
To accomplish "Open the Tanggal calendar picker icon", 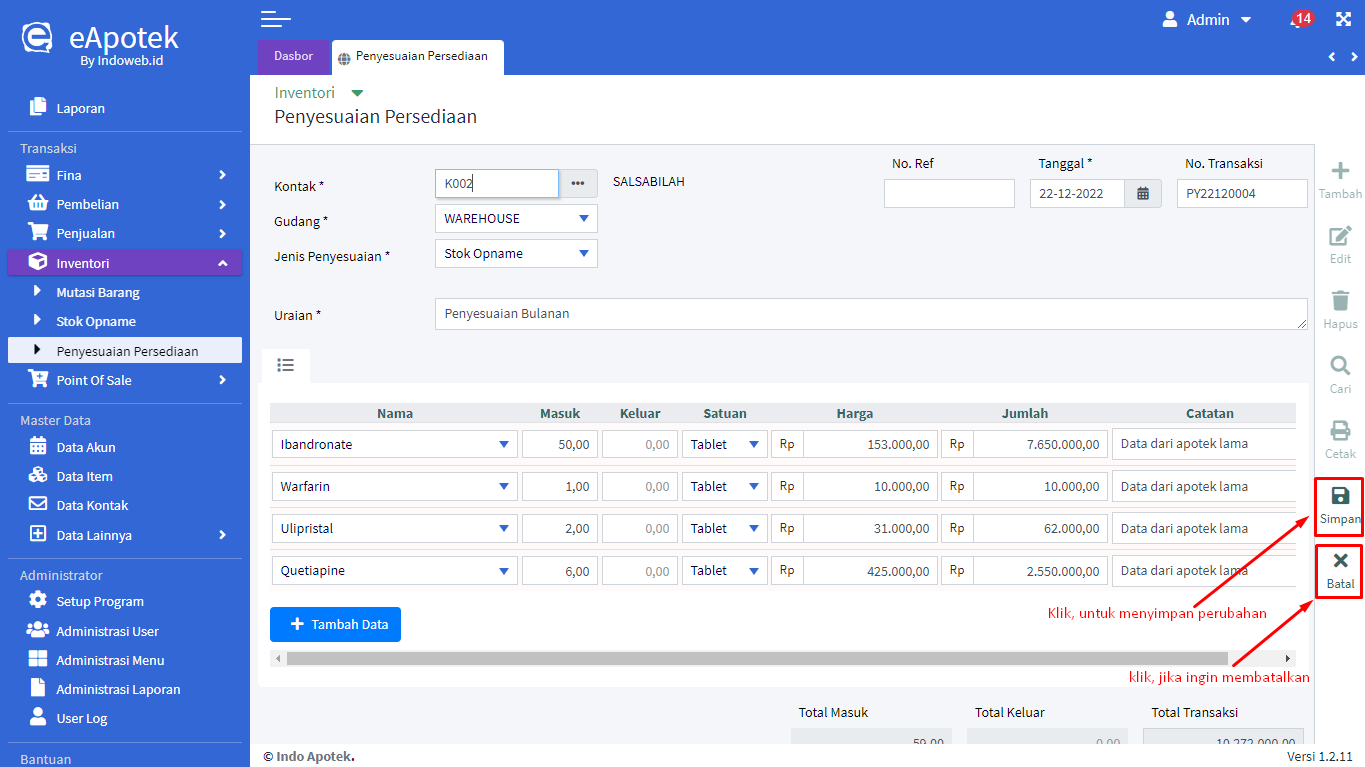I will coord(1143,194).
